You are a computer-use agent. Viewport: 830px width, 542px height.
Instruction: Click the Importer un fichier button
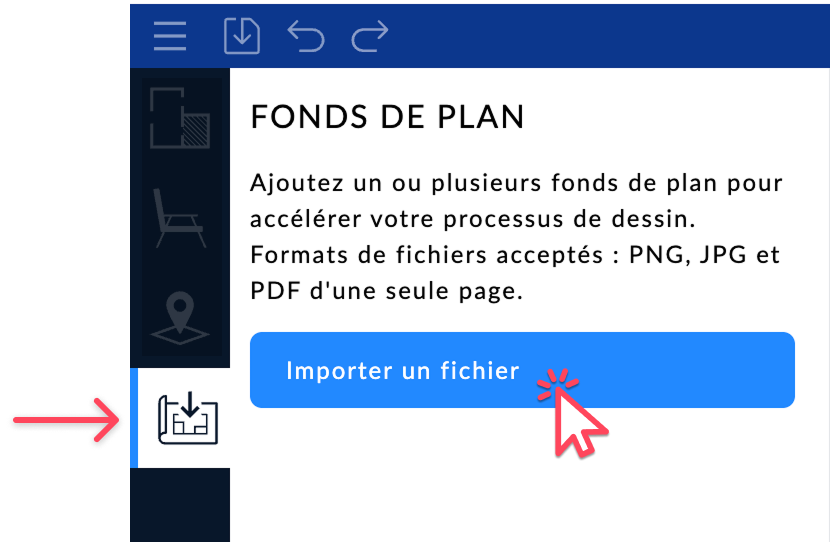pyautogui.click(x=403, y=370)
